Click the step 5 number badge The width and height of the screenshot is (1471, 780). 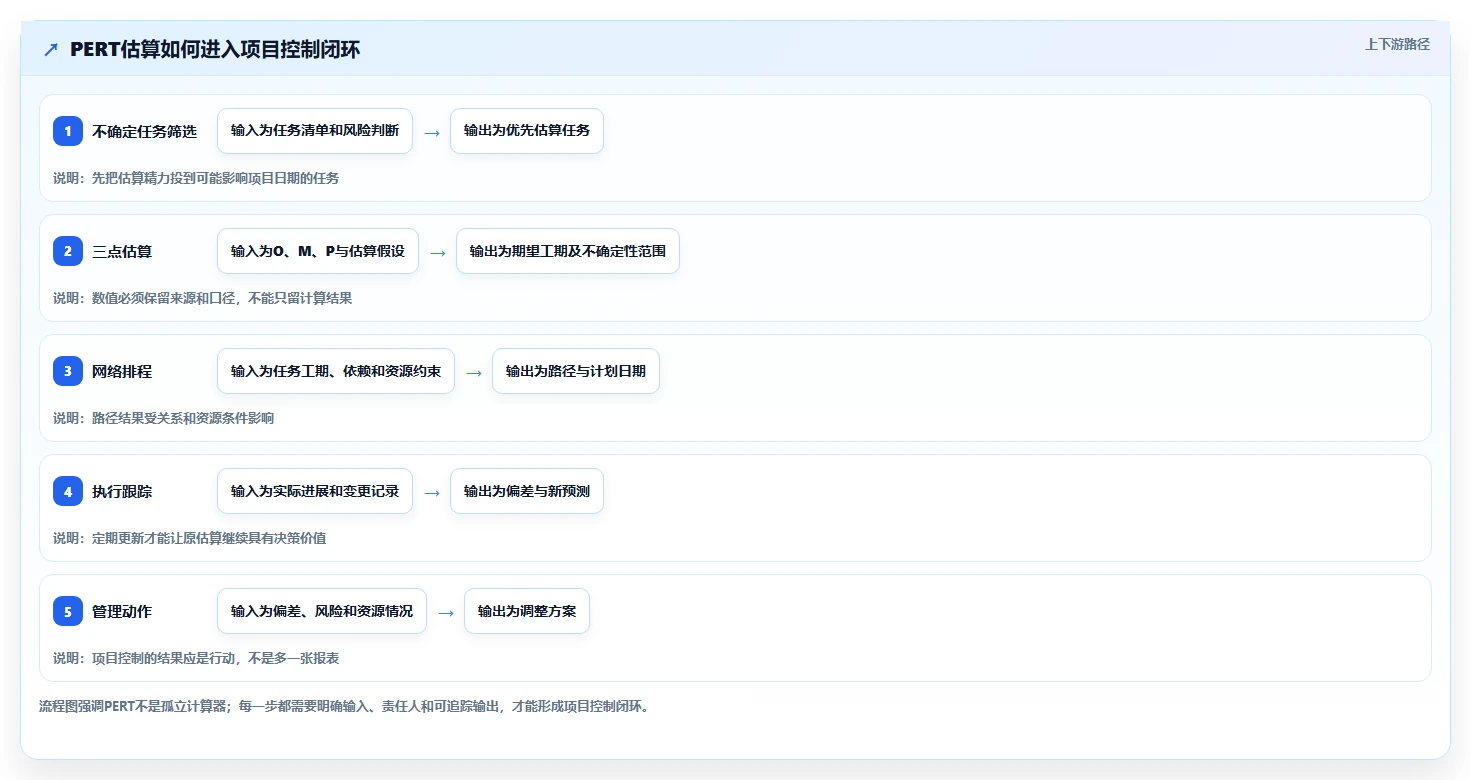coord(68,611)
